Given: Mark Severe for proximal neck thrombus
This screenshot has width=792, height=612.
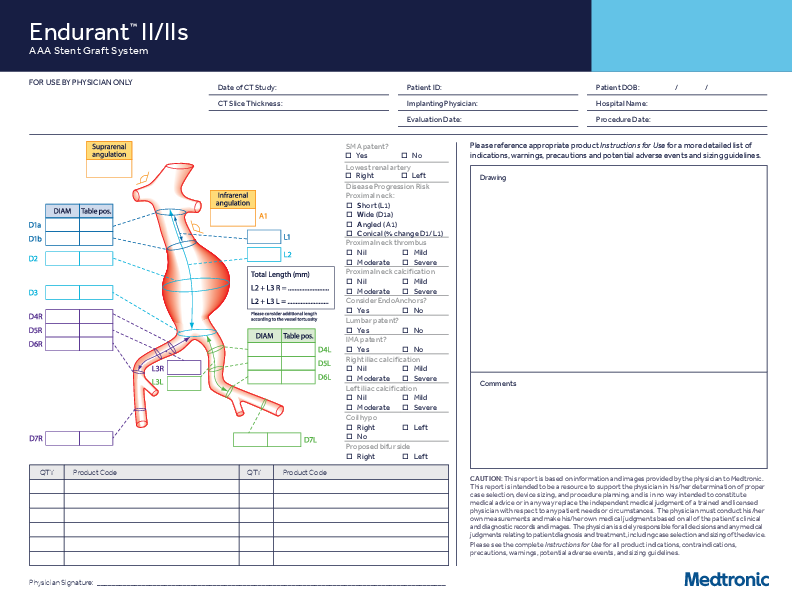Looking at the screenshot, I should (405, 263).
